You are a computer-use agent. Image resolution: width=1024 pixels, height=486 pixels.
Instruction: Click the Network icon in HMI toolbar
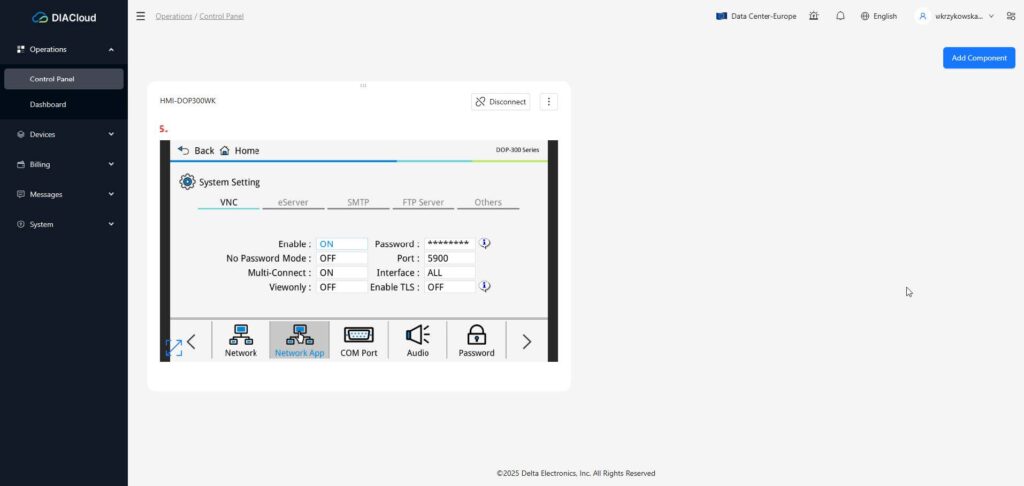tap(240, 340)
